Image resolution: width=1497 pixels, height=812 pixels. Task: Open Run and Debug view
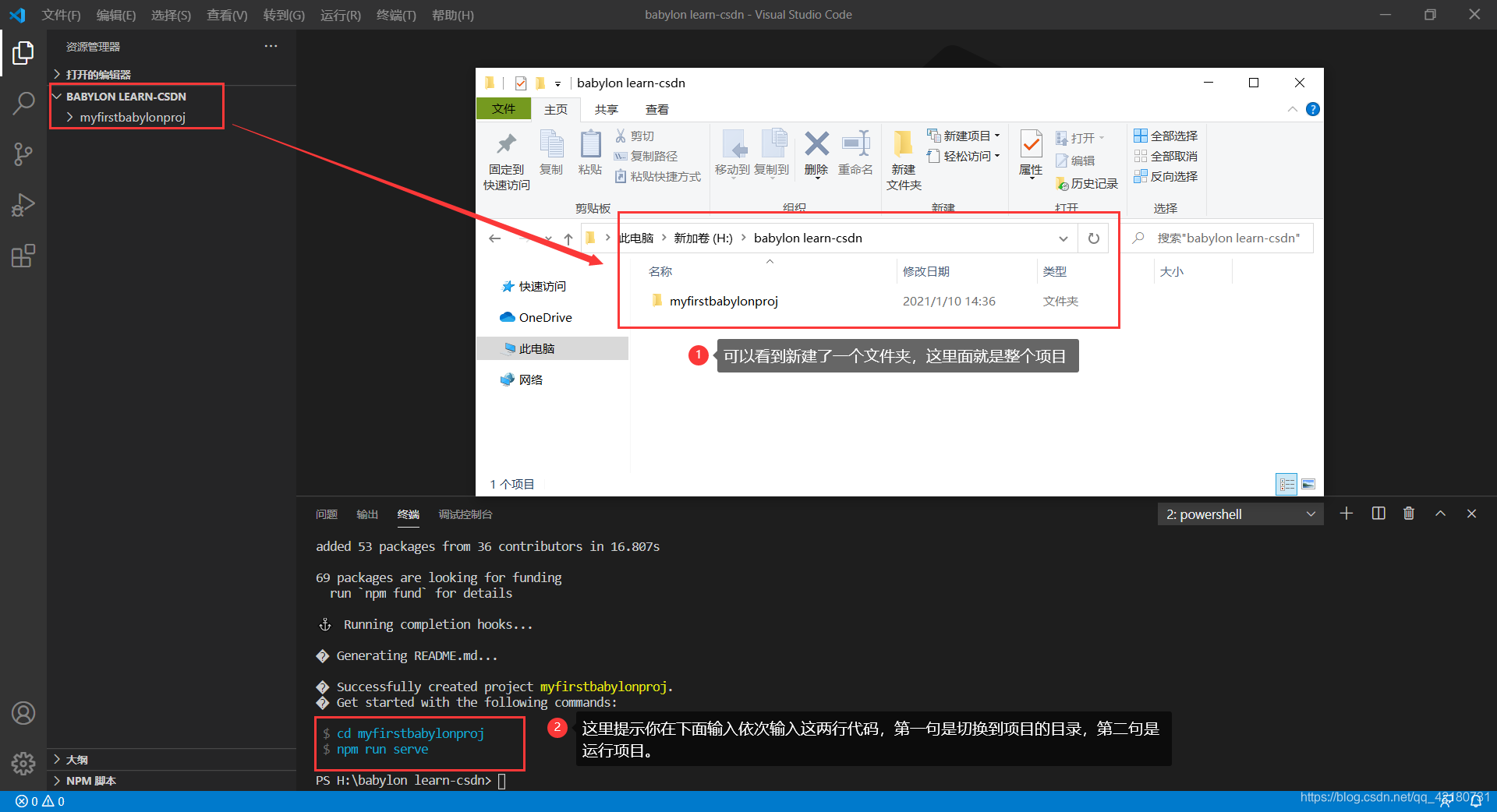(x=23, y=205)
